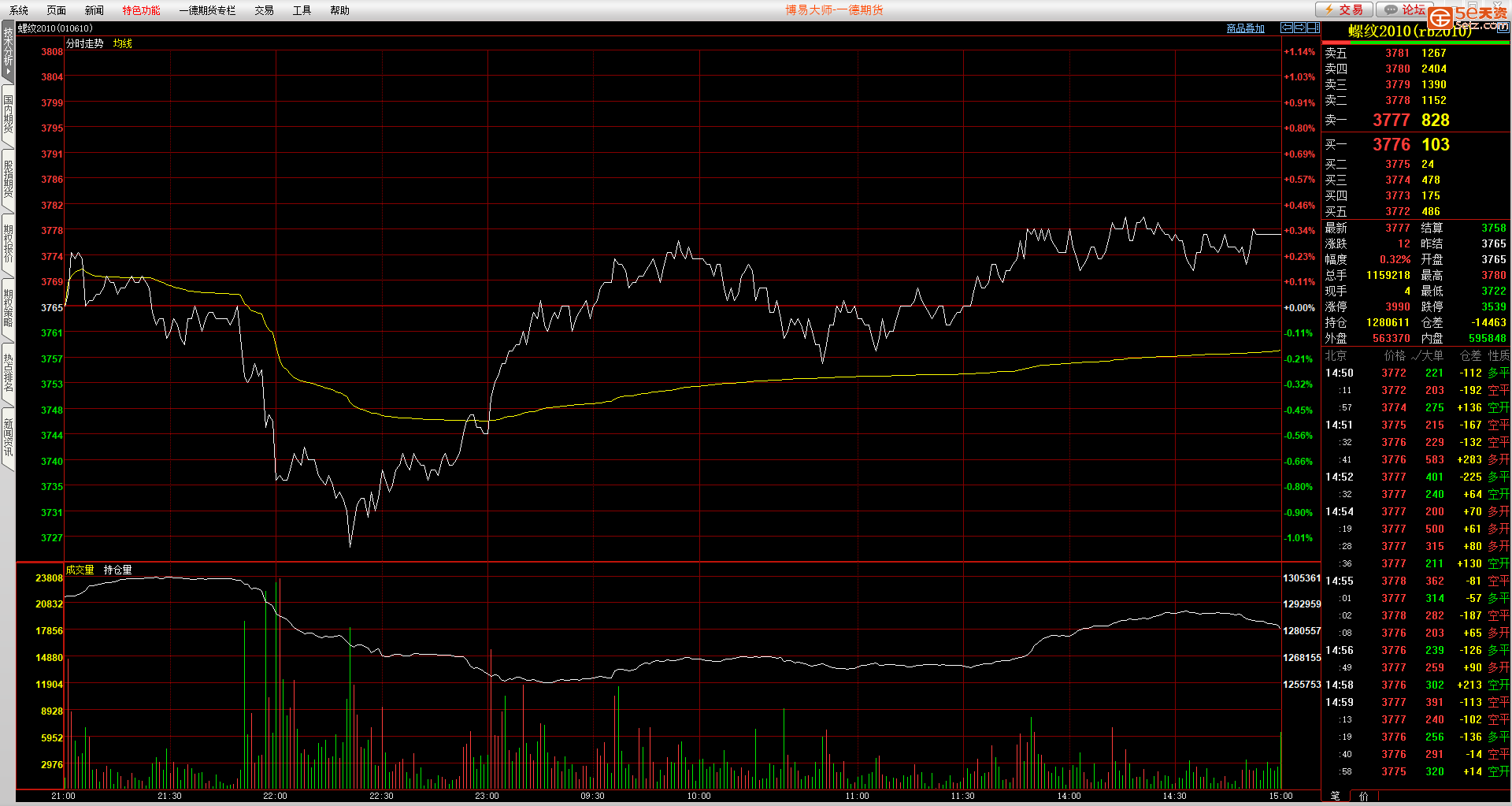
Task: Switch lower chart to 持仓量
Action: (x=118, y=570)
